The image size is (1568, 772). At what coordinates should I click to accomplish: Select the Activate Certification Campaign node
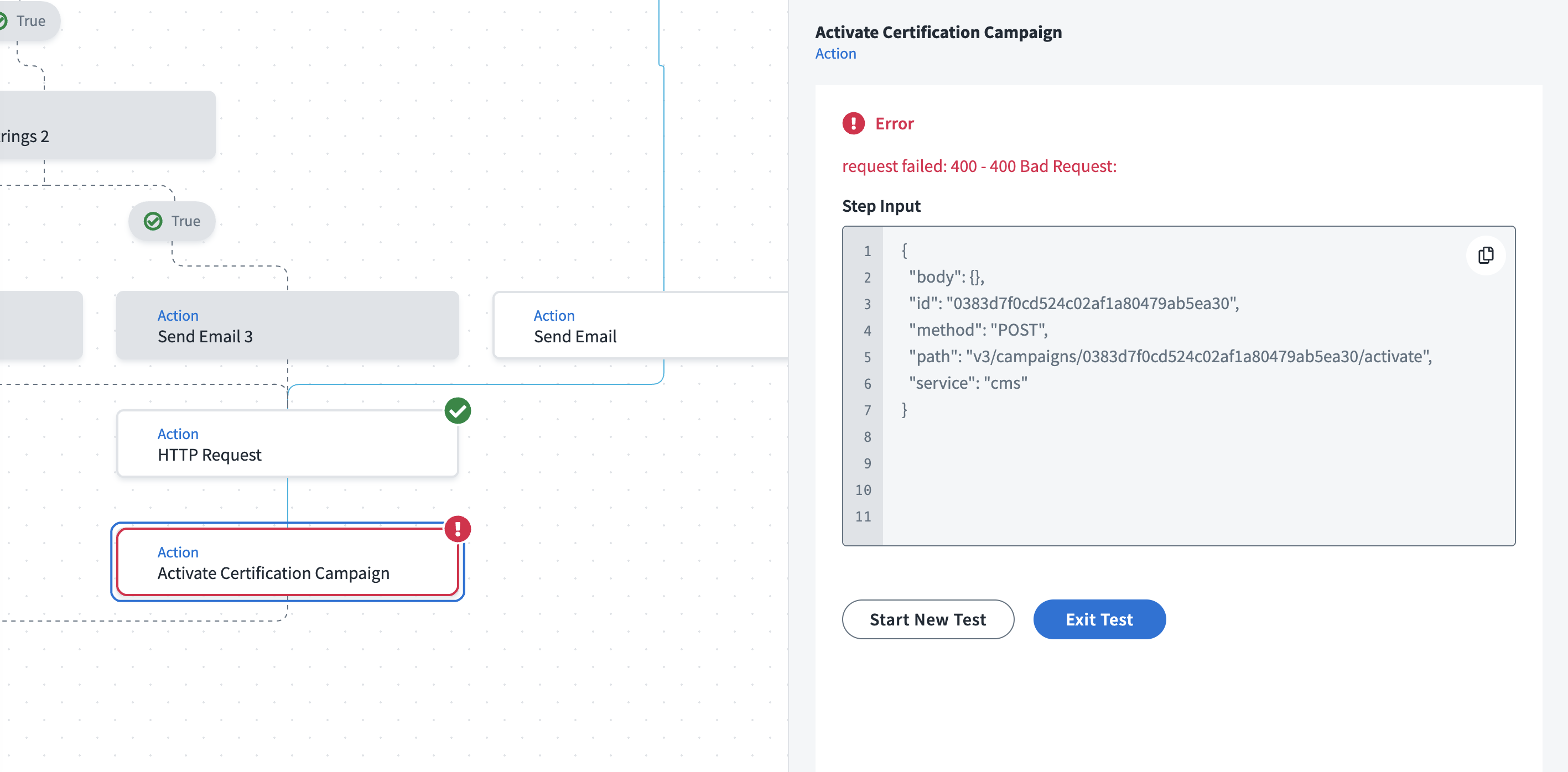coord(286,563)
